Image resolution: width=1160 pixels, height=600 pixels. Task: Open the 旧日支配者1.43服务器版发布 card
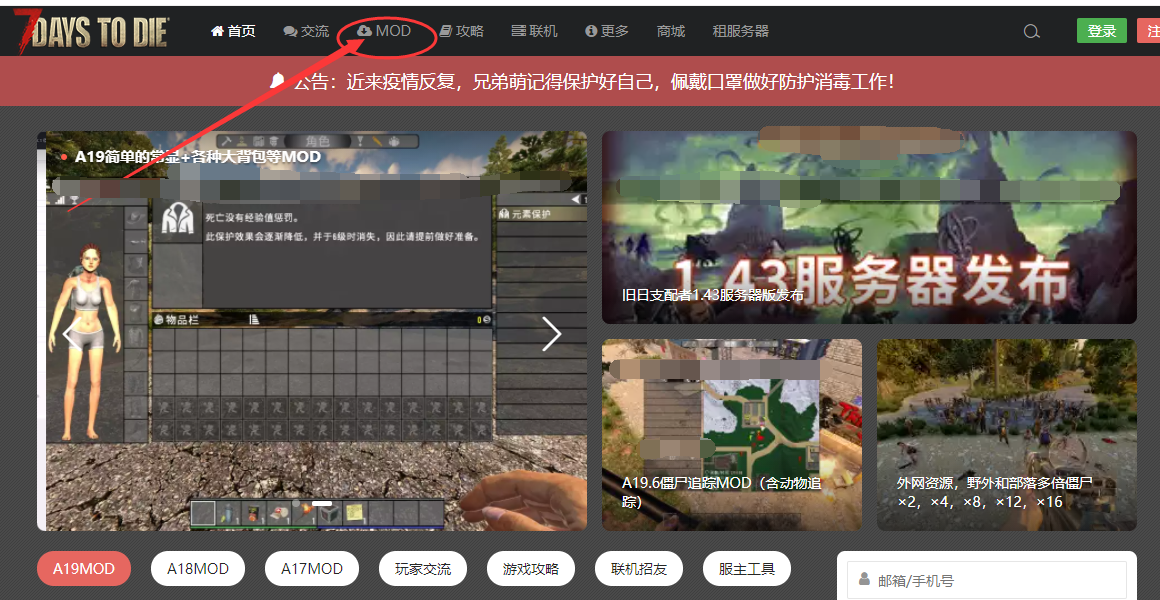(x=869, y=227)
